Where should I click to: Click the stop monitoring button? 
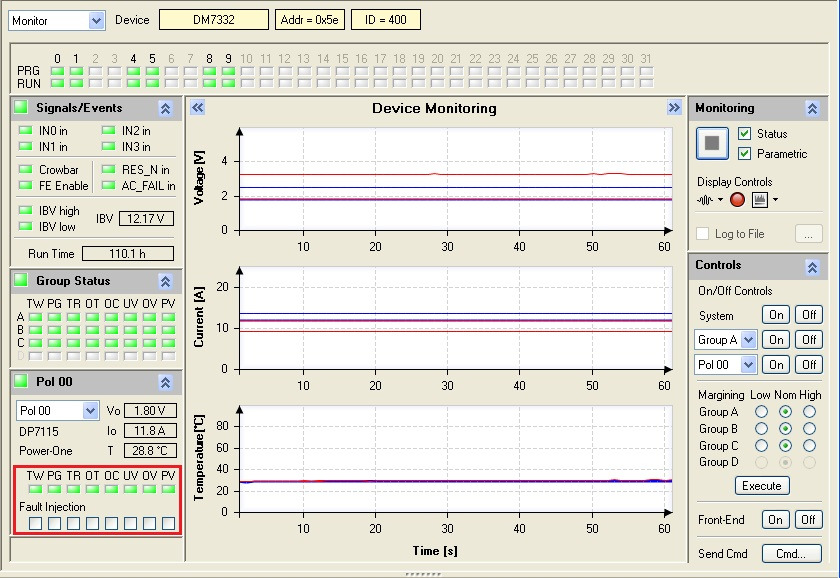pyautogui.click(x=712, y=143)
